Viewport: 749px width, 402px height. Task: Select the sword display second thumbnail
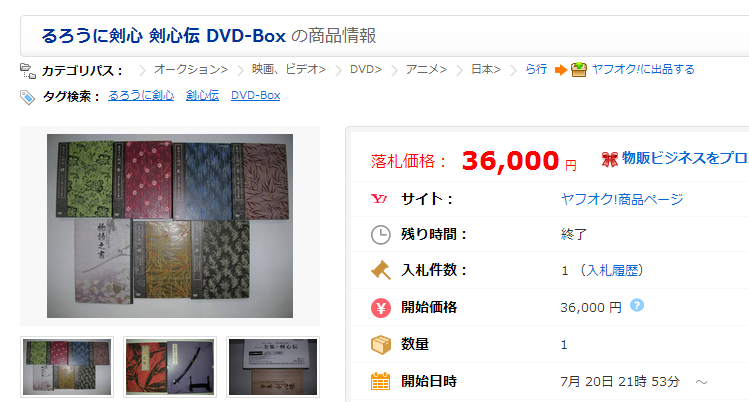click(170, 367)
